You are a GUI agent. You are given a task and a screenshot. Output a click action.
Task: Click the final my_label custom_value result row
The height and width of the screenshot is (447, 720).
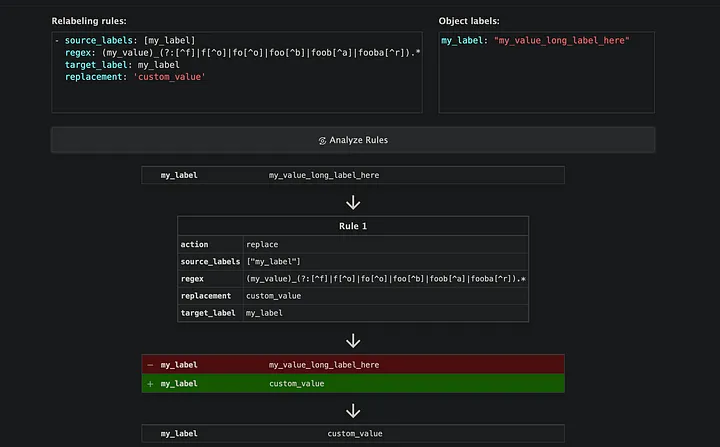tap(353, 433)
